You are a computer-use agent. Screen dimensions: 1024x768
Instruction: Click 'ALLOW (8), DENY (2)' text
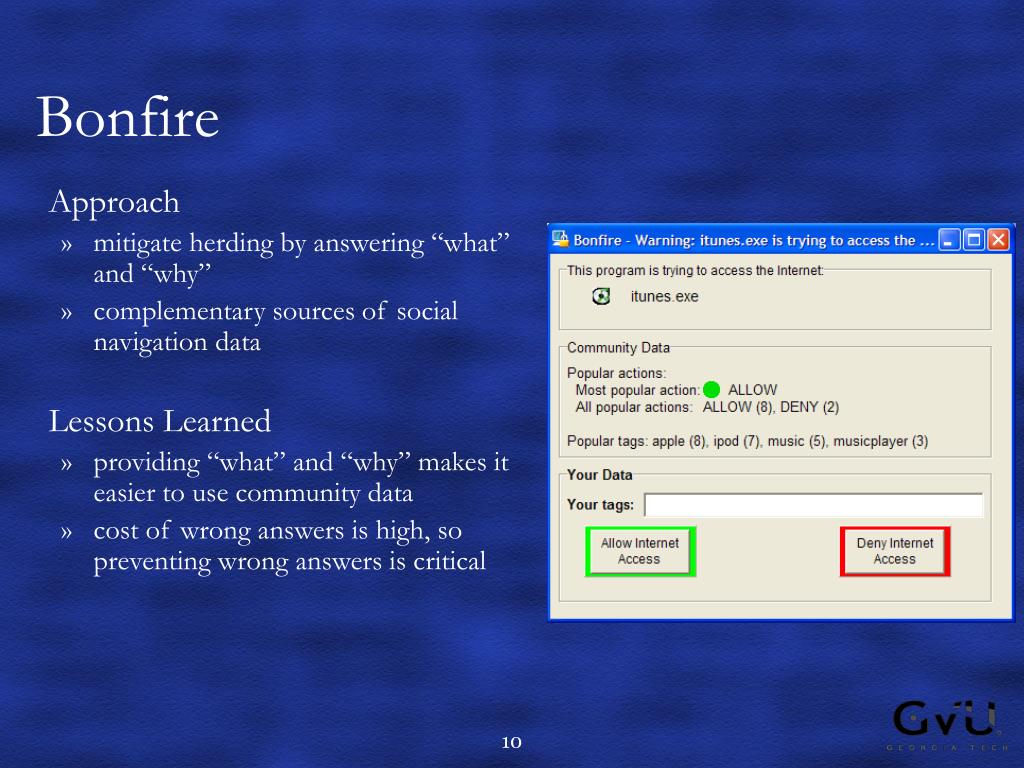[x=771, y=407]
